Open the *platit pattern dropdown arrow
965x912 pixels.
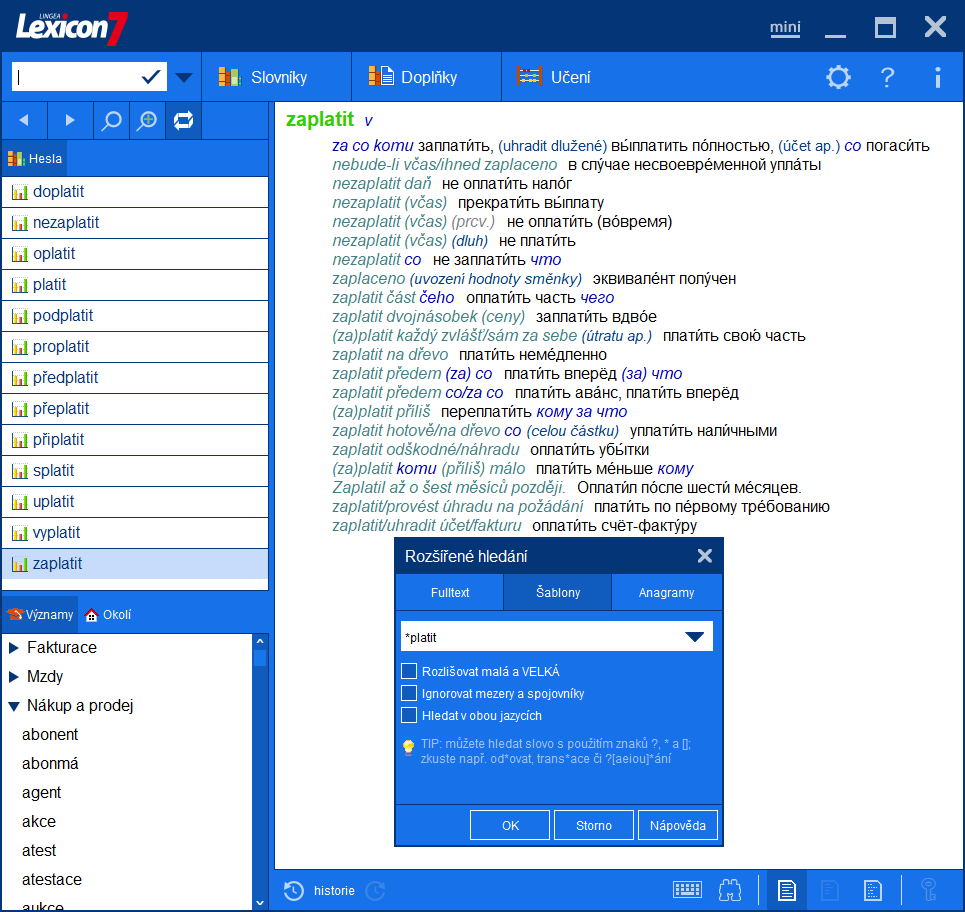[694, 637]
